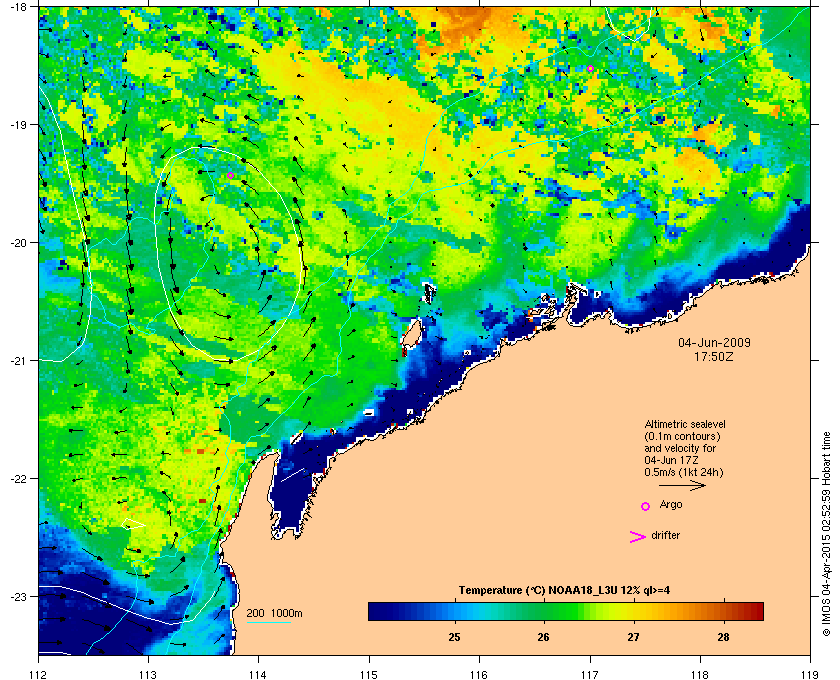
Task: Click the 'Argo' legend label
Action: (x=671, y=505)
